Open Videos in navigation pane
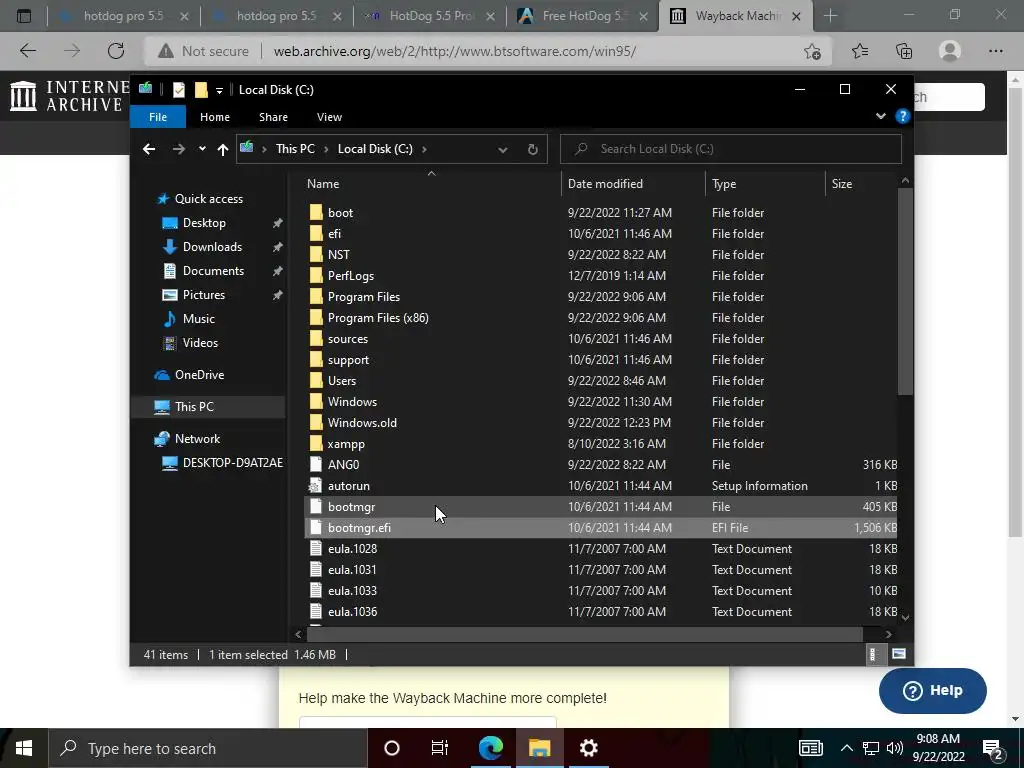The width and height of the screenshot is (1024, 768). click(200, 343)
